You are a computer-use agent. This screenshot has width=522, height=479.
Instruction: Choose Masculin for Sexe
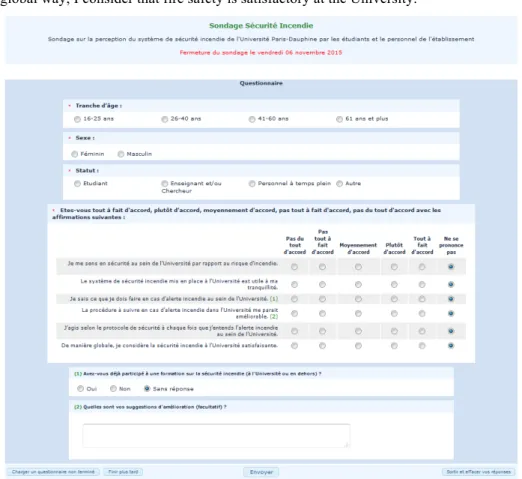[121, 154]
